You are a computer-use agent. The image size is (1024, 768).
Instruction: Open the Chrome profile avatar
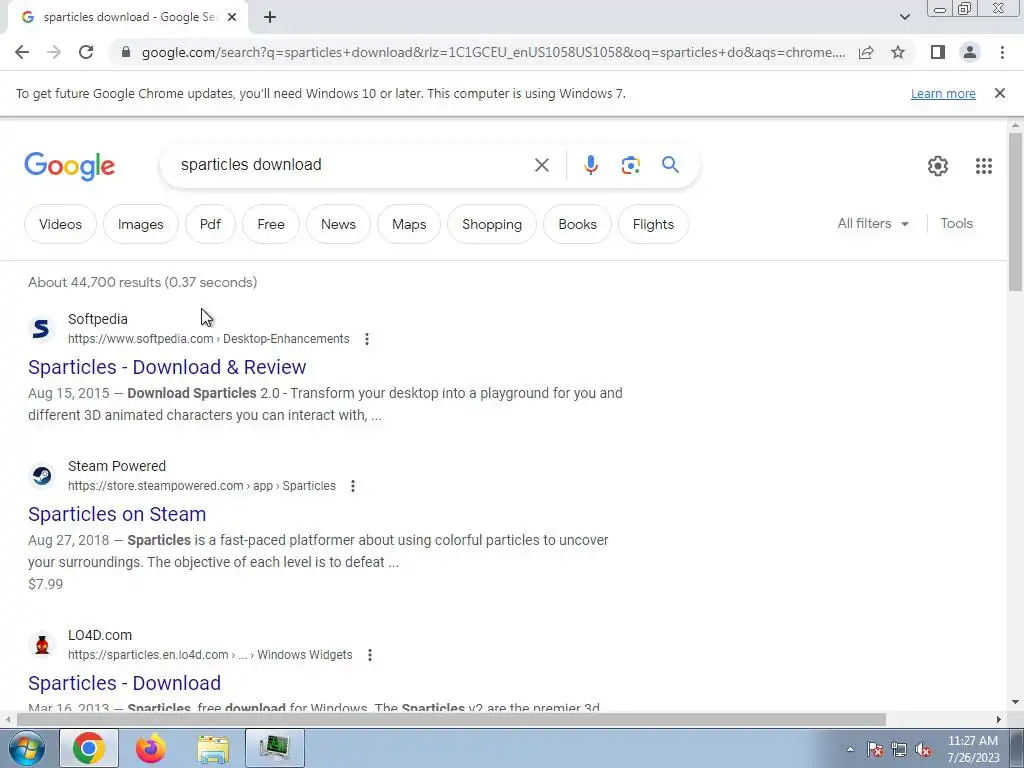970,52
